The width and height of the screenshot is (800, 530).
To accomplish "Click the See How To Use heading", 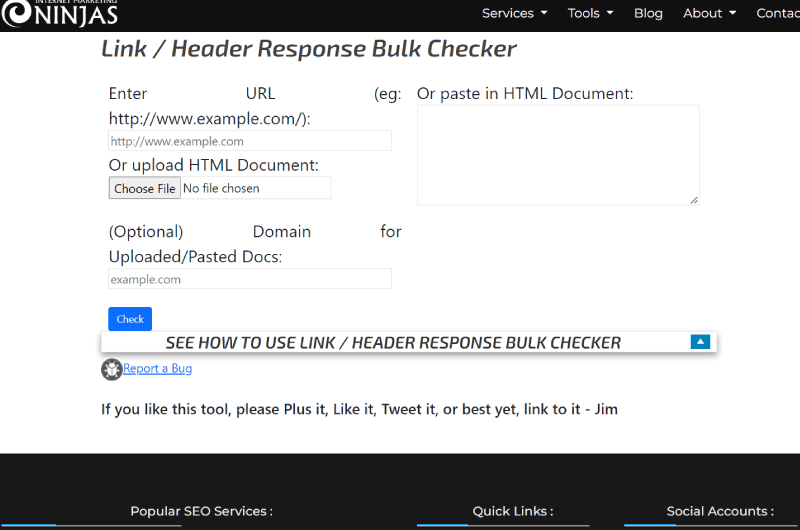I will point(393,343).
